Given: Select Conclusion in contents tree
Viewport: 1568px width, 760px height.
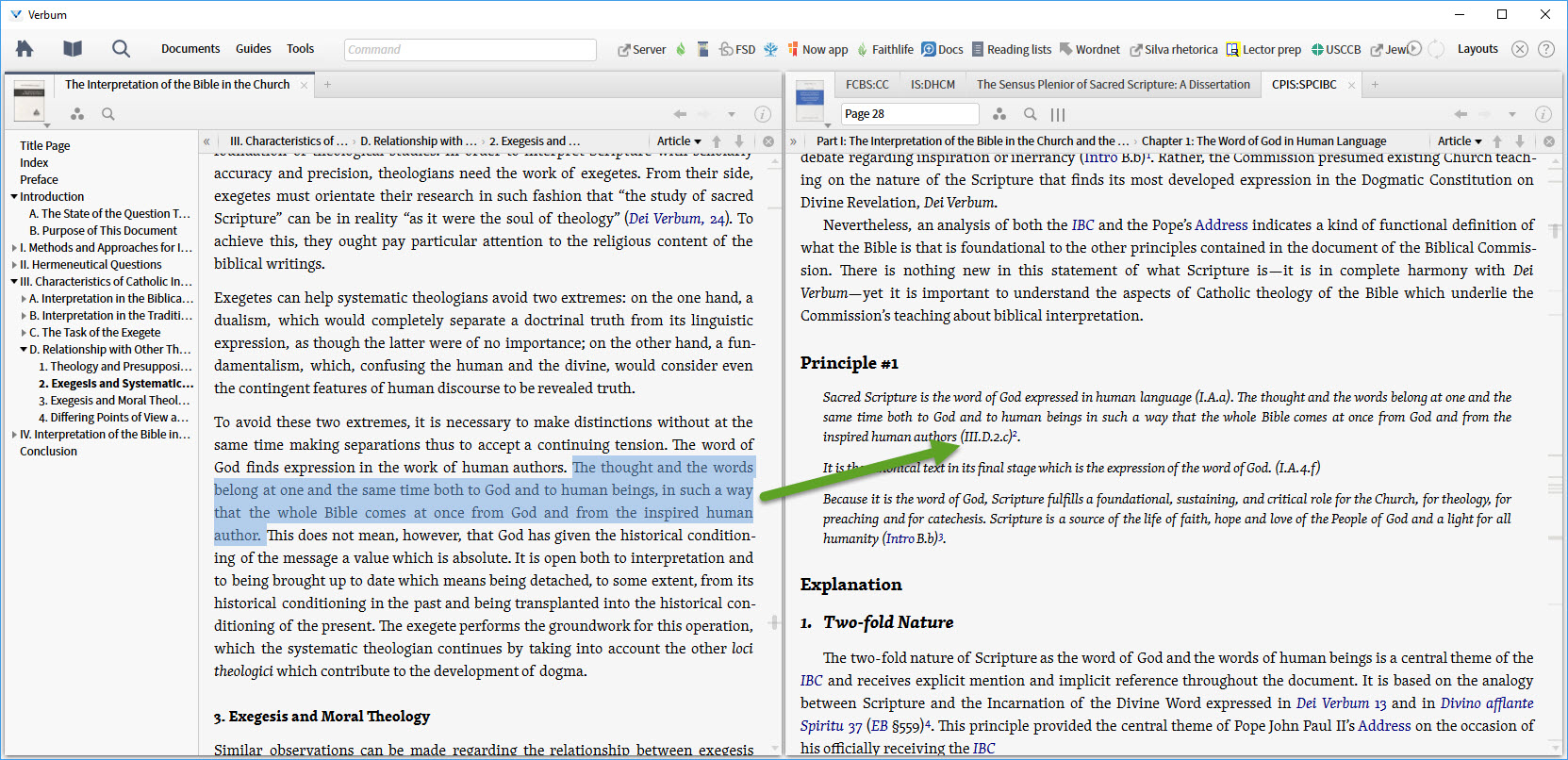Looking at the screenshot, I should [x=49, y=452].
